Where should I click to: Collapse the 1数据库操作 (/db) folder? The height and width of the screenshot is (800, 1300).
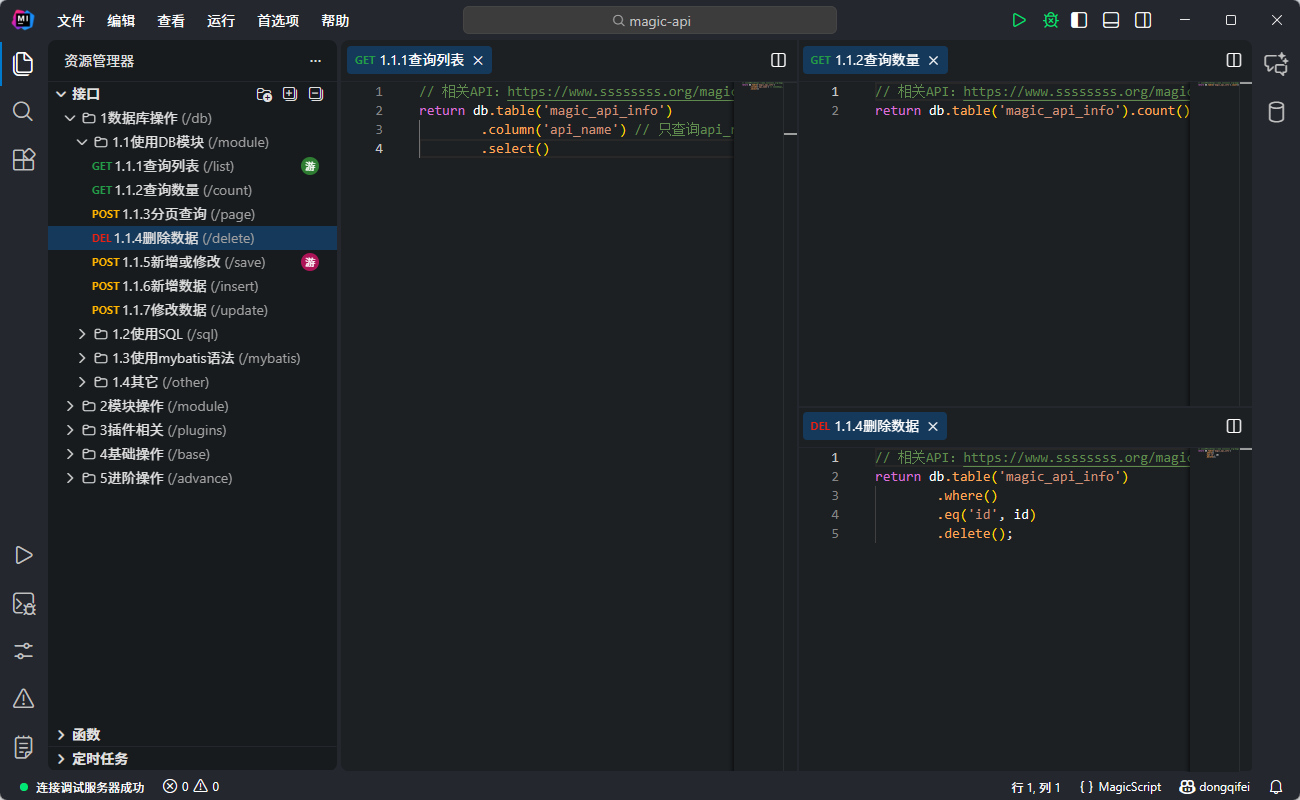[71, 118]
